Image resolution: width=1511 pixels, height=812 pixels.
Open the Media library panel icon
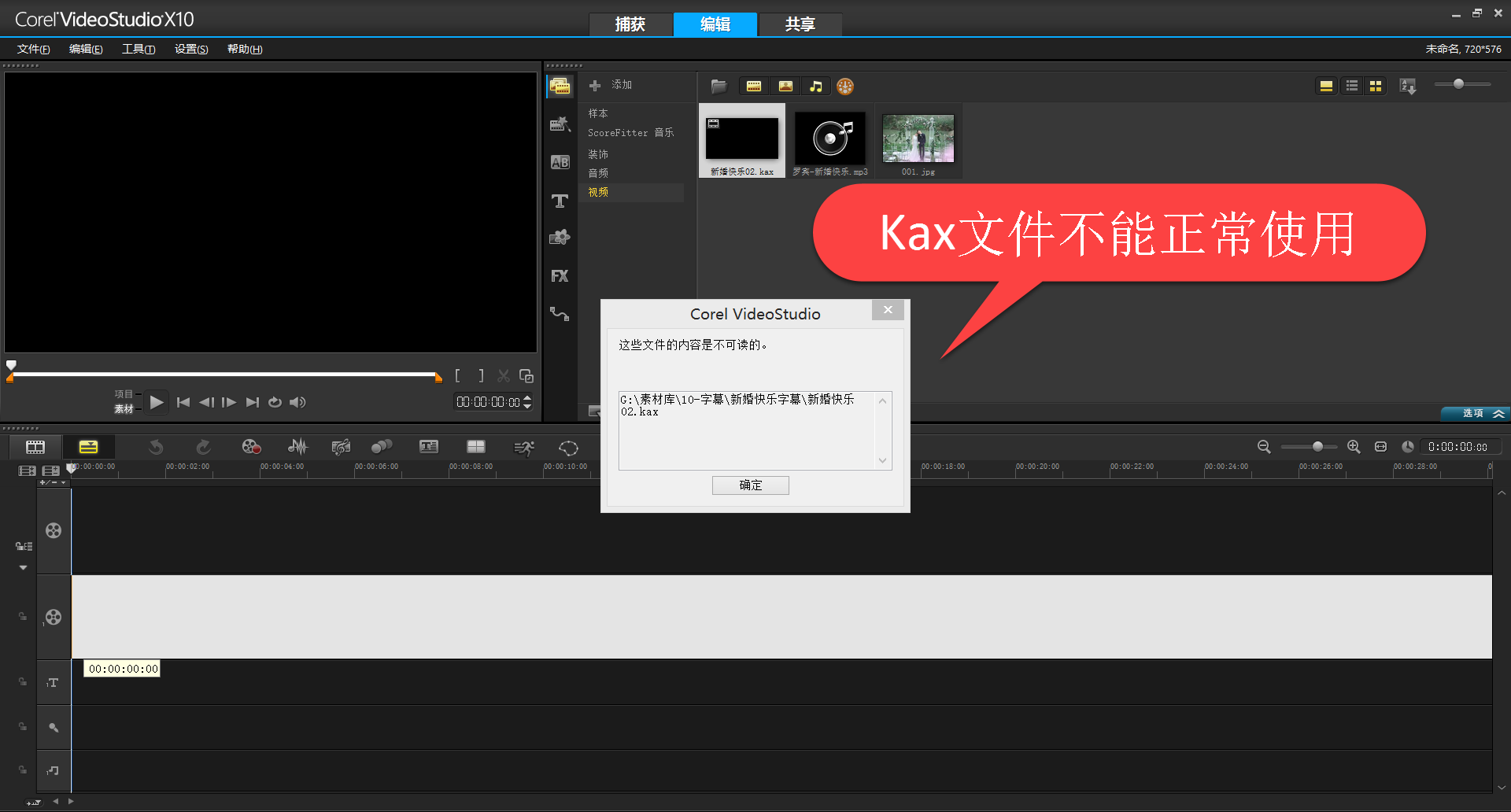(560, 86)
